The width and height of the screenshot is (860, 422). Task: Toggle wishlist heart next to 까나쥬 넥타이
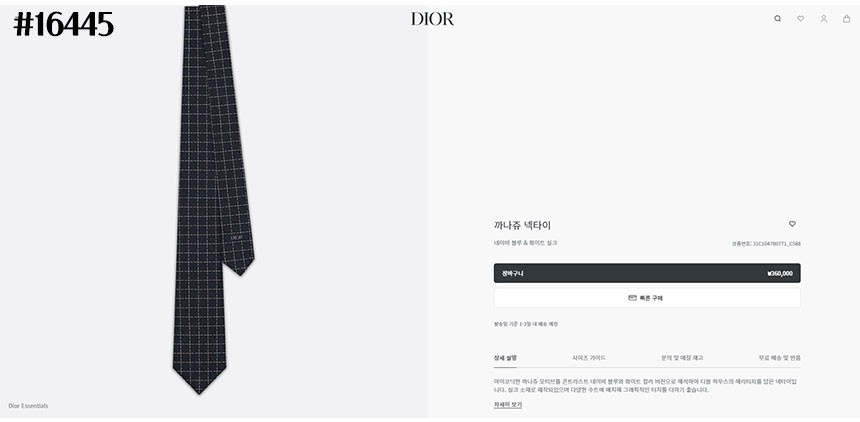click(792, 224)
